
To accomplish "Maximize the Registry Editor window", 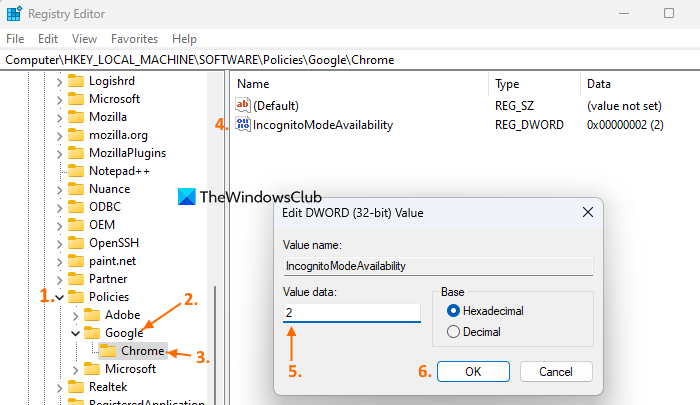I will tap(669, 13).
